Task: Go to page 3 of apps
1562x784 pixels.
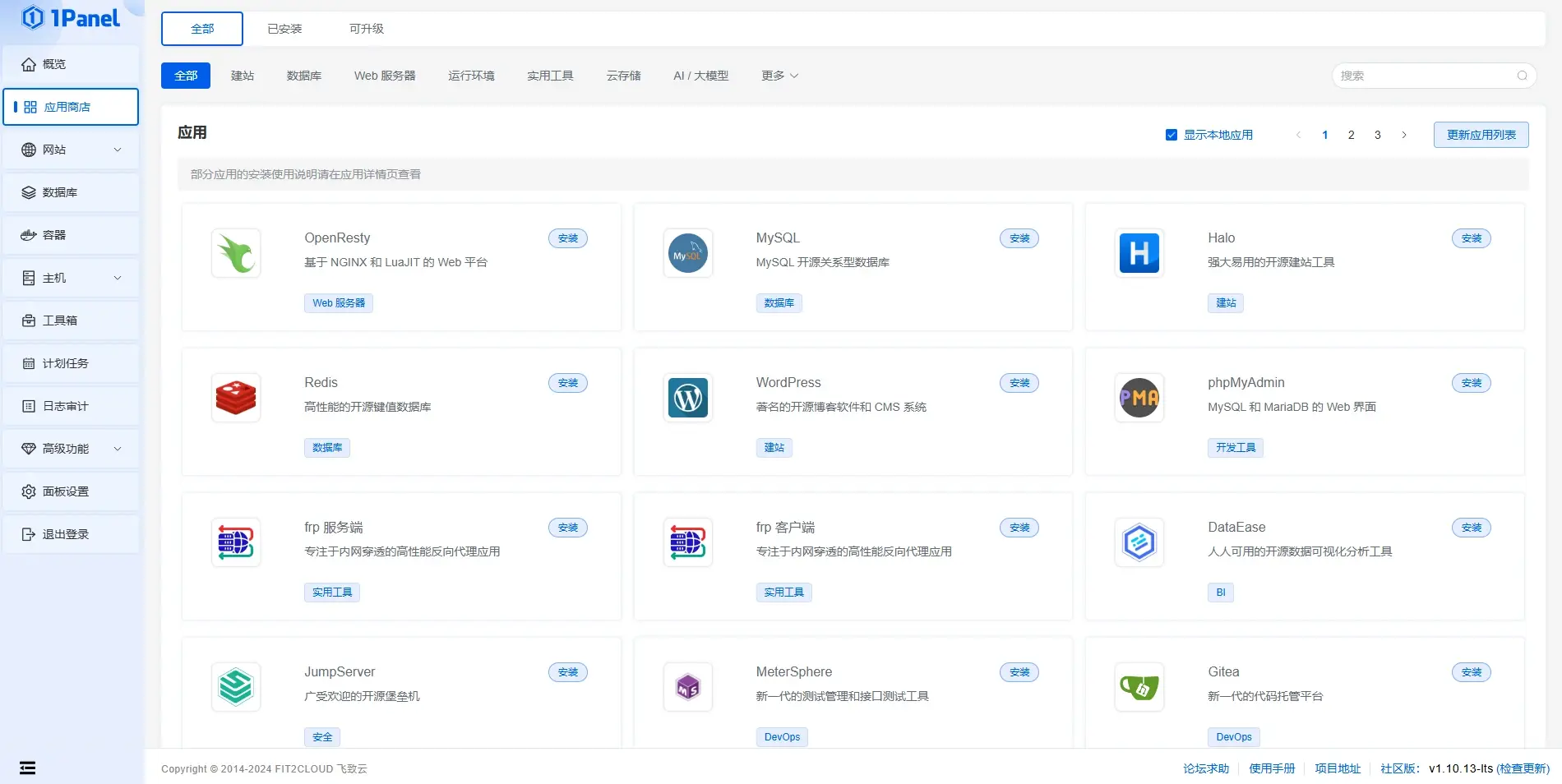Action: [x=1378, y=135]
